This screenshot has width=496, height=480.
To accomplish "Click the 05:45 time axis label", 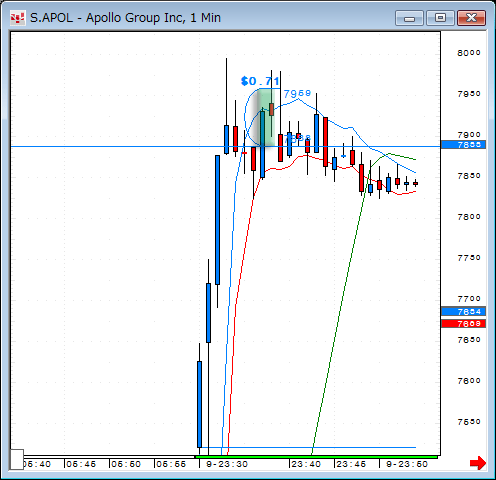I will [81, 464].
